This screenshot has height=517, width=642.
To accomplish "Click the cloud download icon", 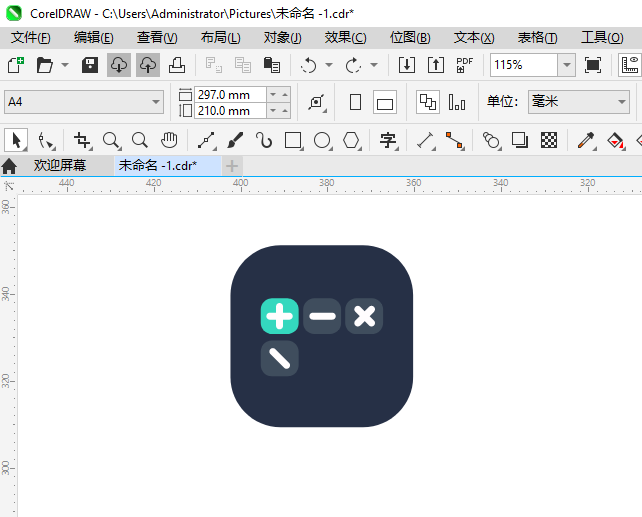I will point(119,65).
